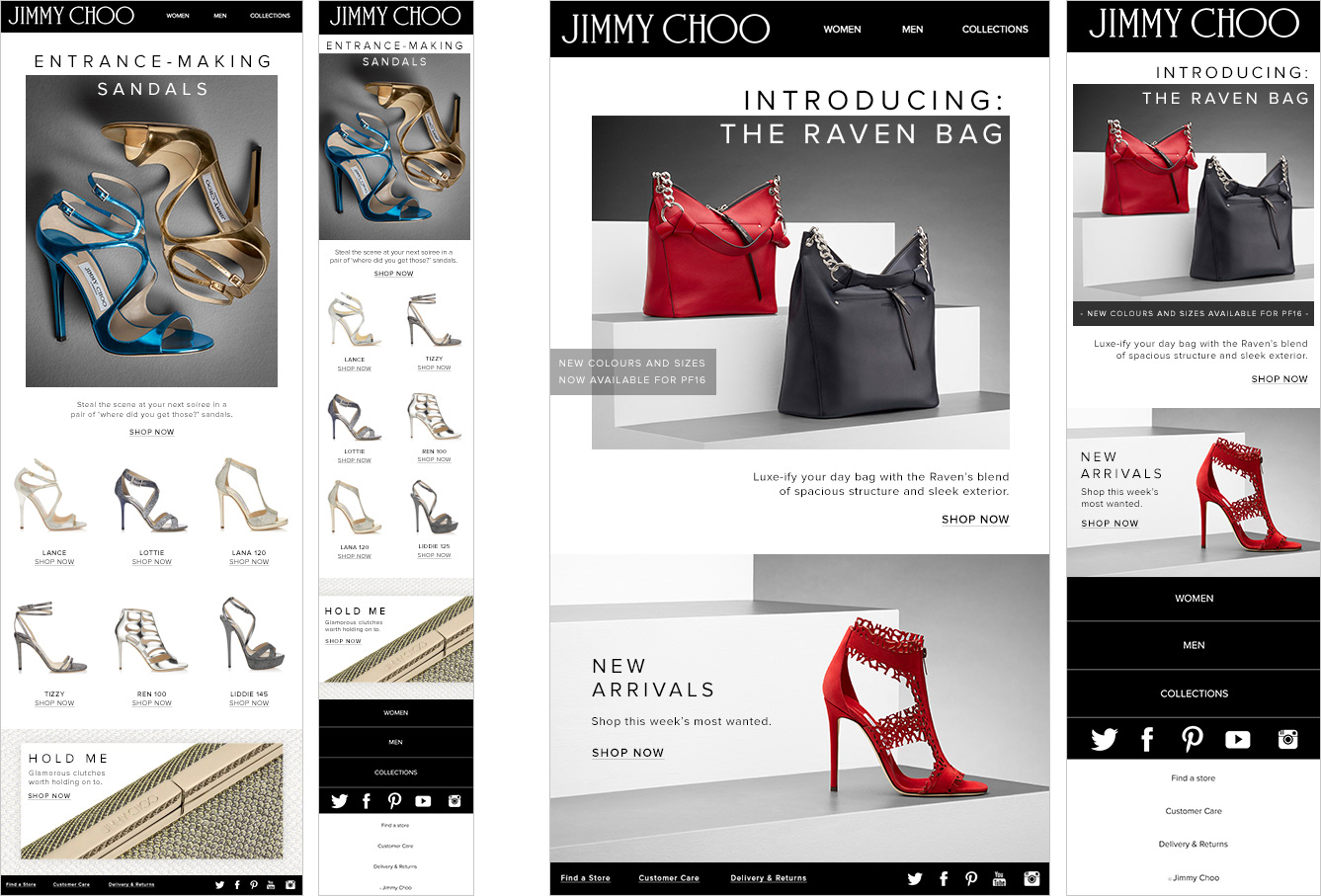The width and height of the screenshot is (1321, 896).
Task: Click New Arrivals SHOP NOW in desktop Raven Bag email
Action: (627, 753)
